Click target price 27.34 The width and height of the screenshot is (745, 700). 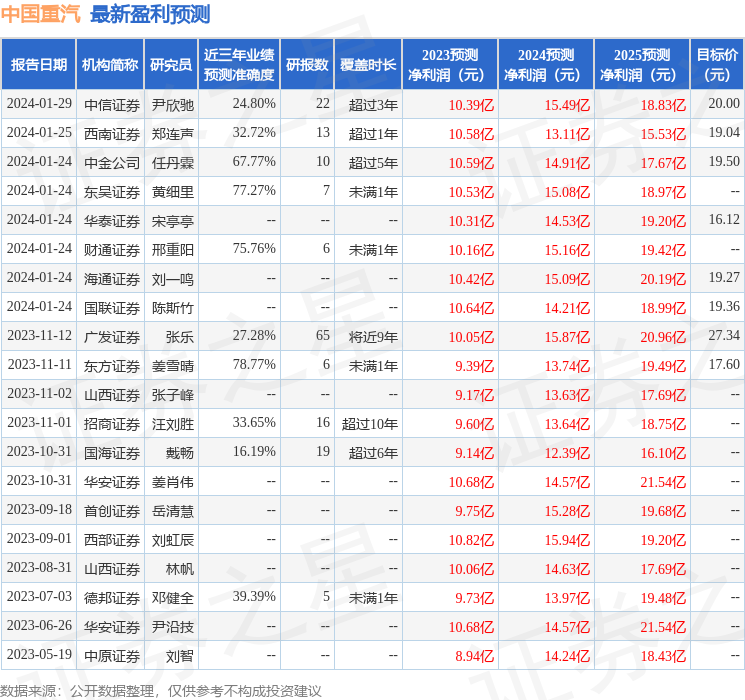(x=724, y=336)
